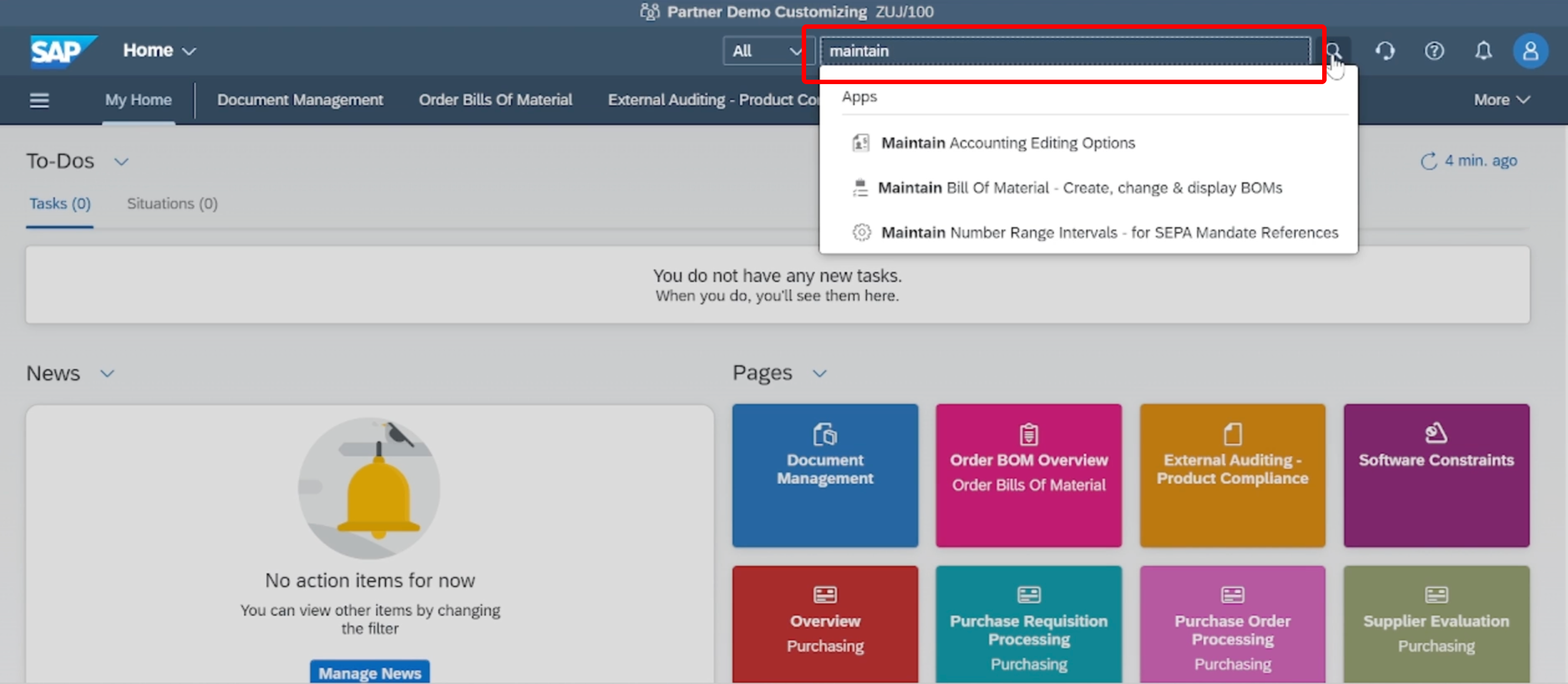Image resolution: width=1568 pixels, height=684 pixels.
Task: Select the Situations (0) tab
Action: click(x=172, y=204)
